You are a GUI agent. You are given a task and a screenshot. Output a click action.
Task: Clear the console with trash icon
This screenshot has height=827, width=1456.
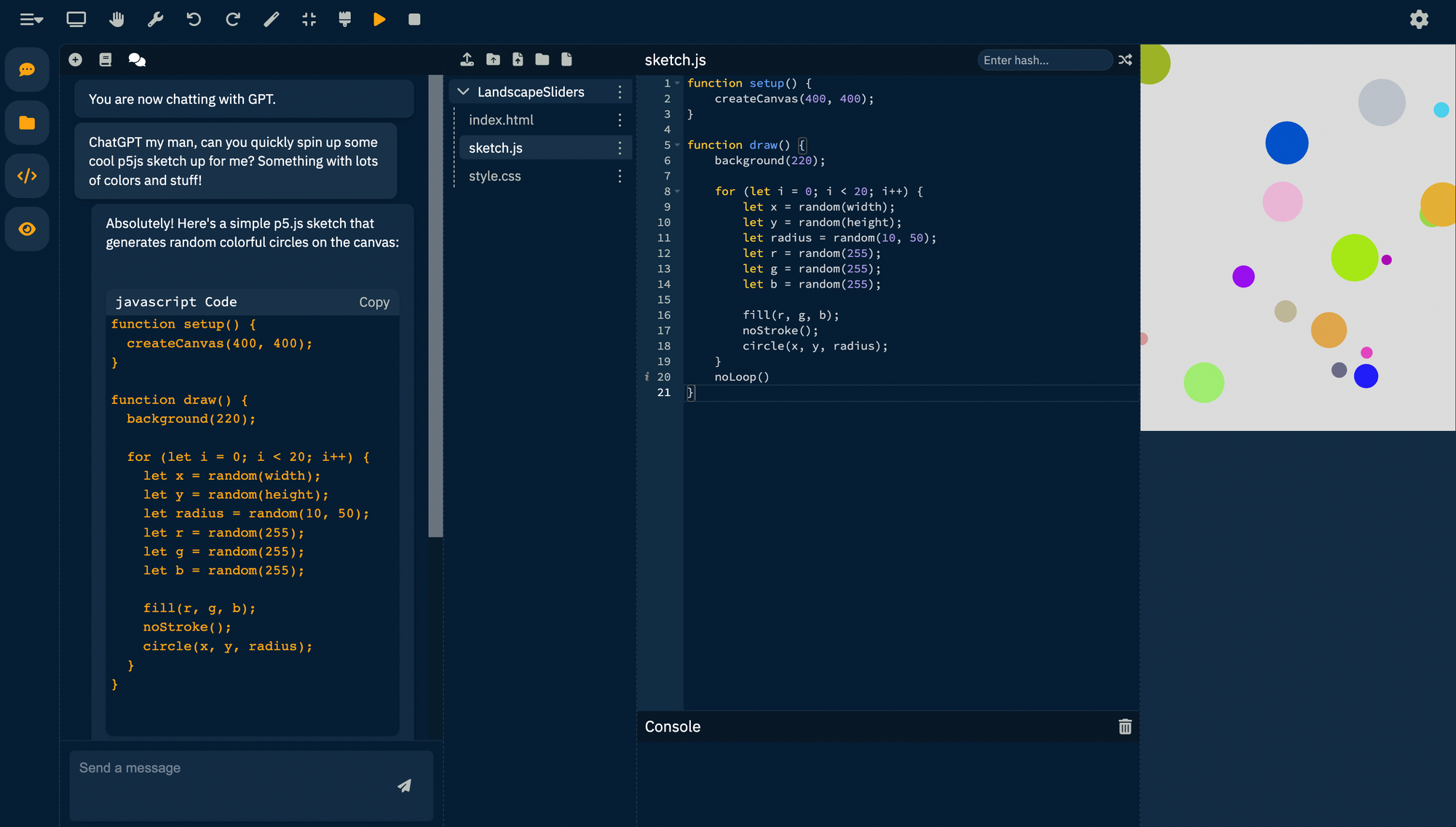(1125, 727)
